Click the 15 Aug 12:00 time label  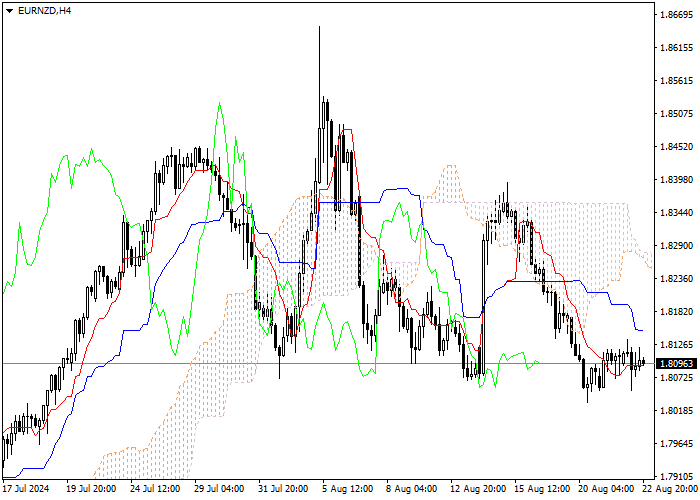coord(542,488)
